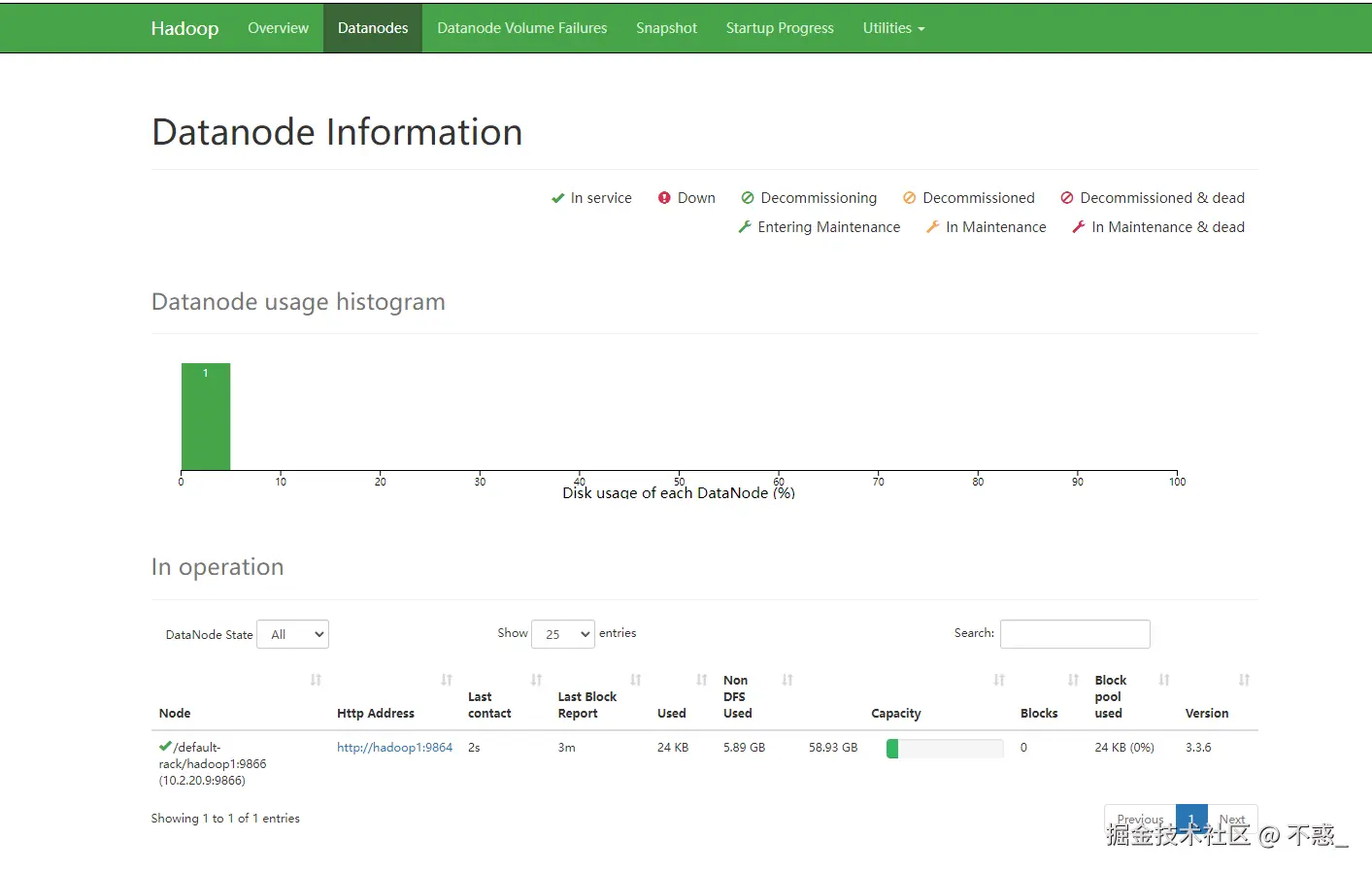The image size is (1372, 872).
Task: Open the DataNode State dropdown
Action: click(x=292, y=634)
